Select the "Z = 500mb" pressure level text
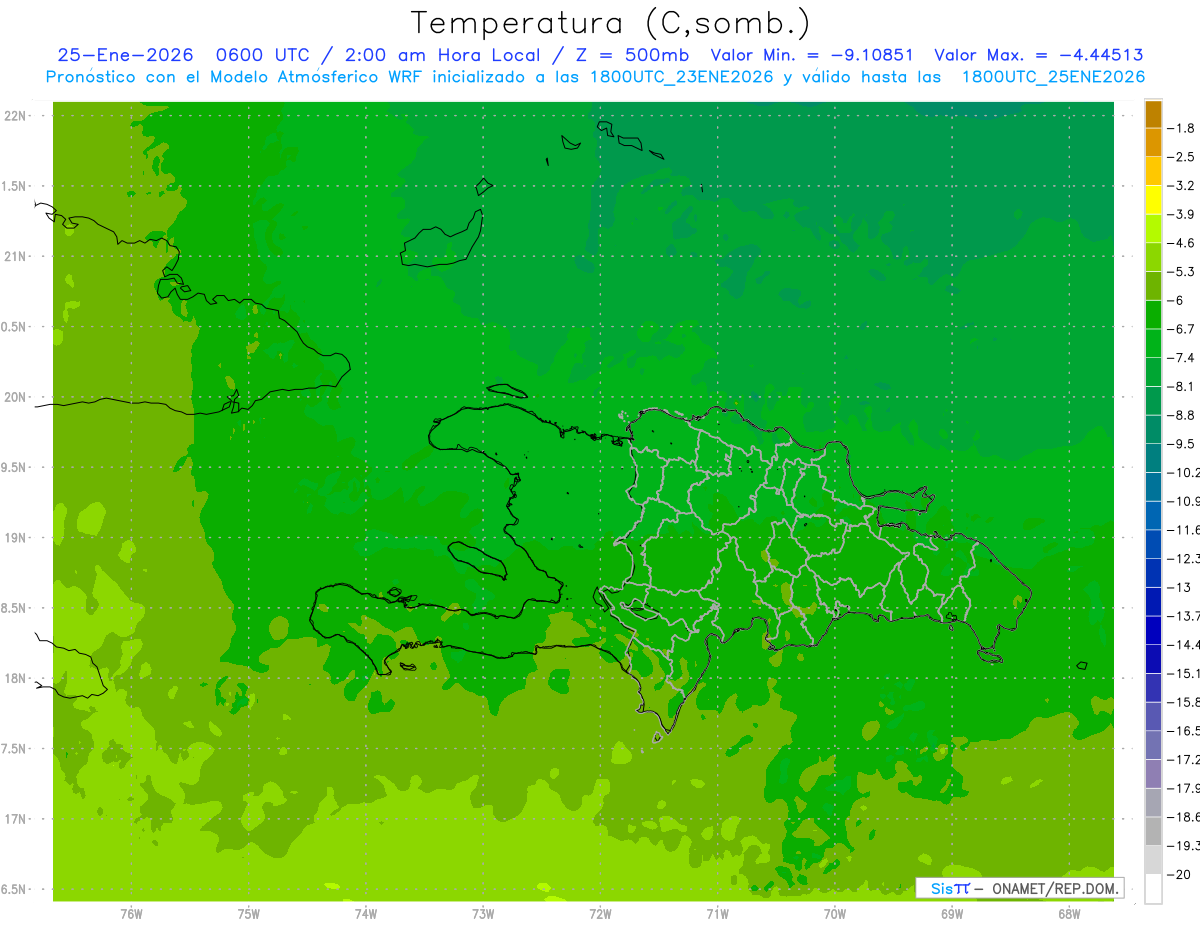The image size is (1200, 927). click(x=634, y=55)
